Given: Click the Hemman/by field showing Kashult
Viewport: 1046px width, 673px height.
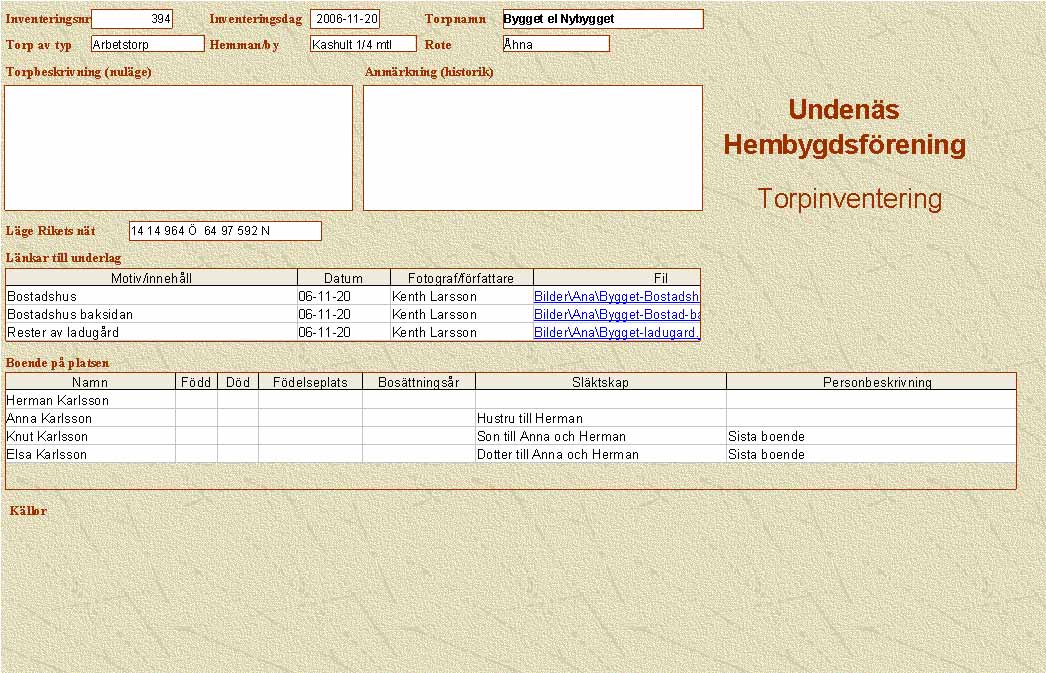Looking at the screenshot, I should pos(362,44).
